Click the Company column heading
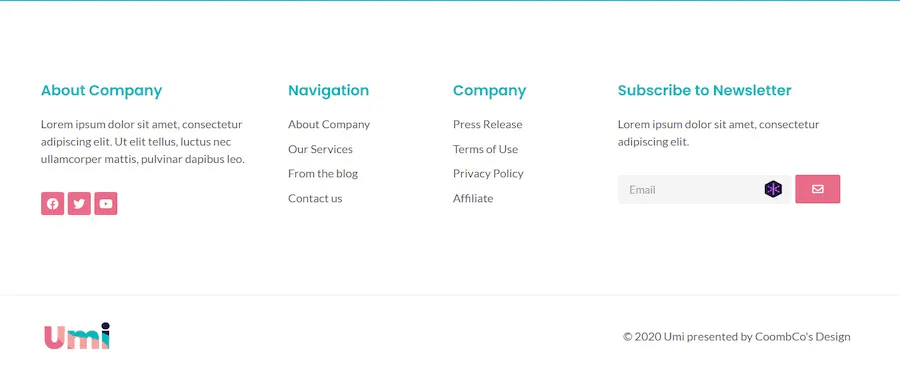The image size is (900, 373). tap(489, 90)
